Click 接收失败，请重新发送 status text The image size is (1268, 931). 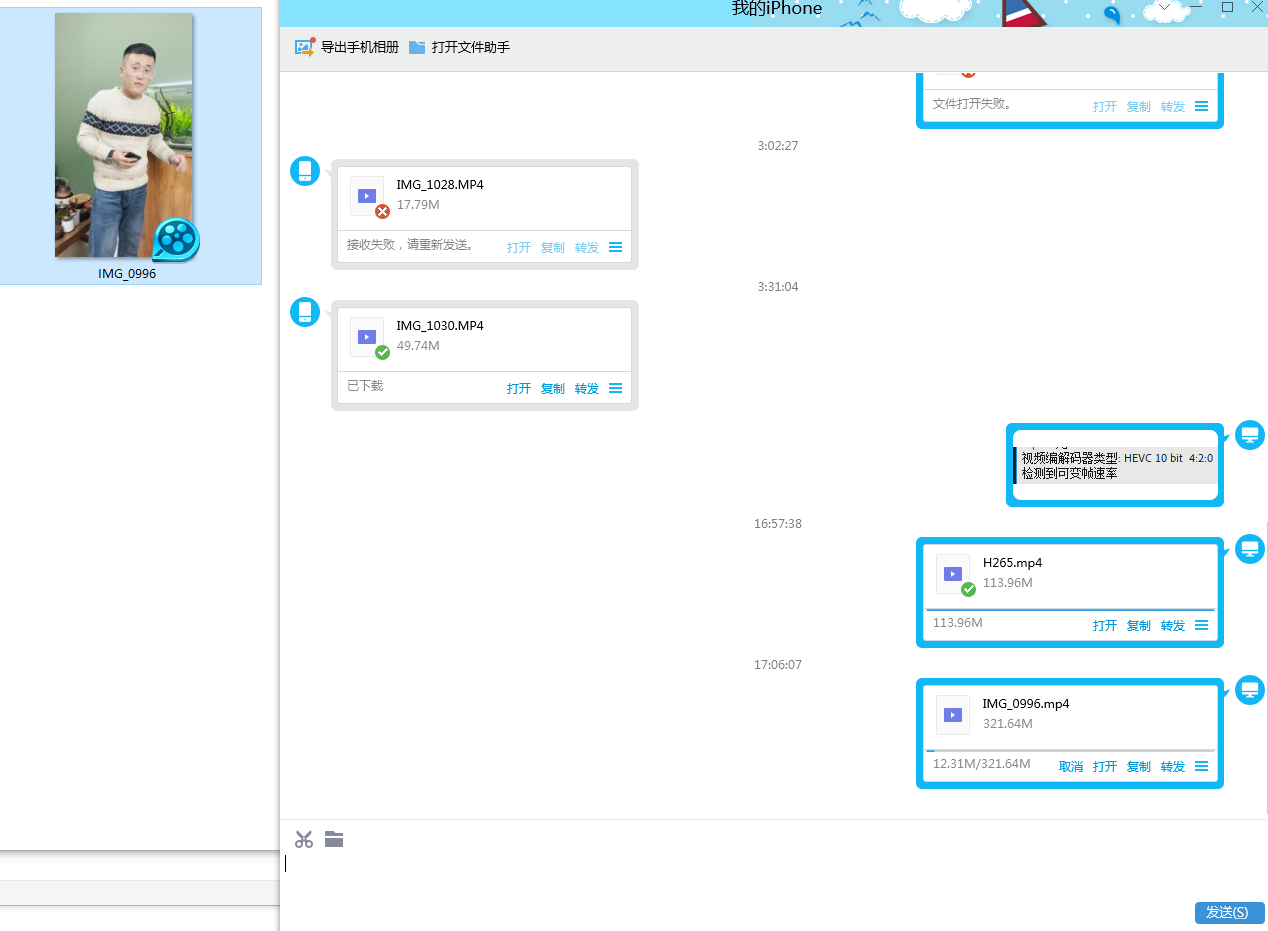tap(411, 245)
